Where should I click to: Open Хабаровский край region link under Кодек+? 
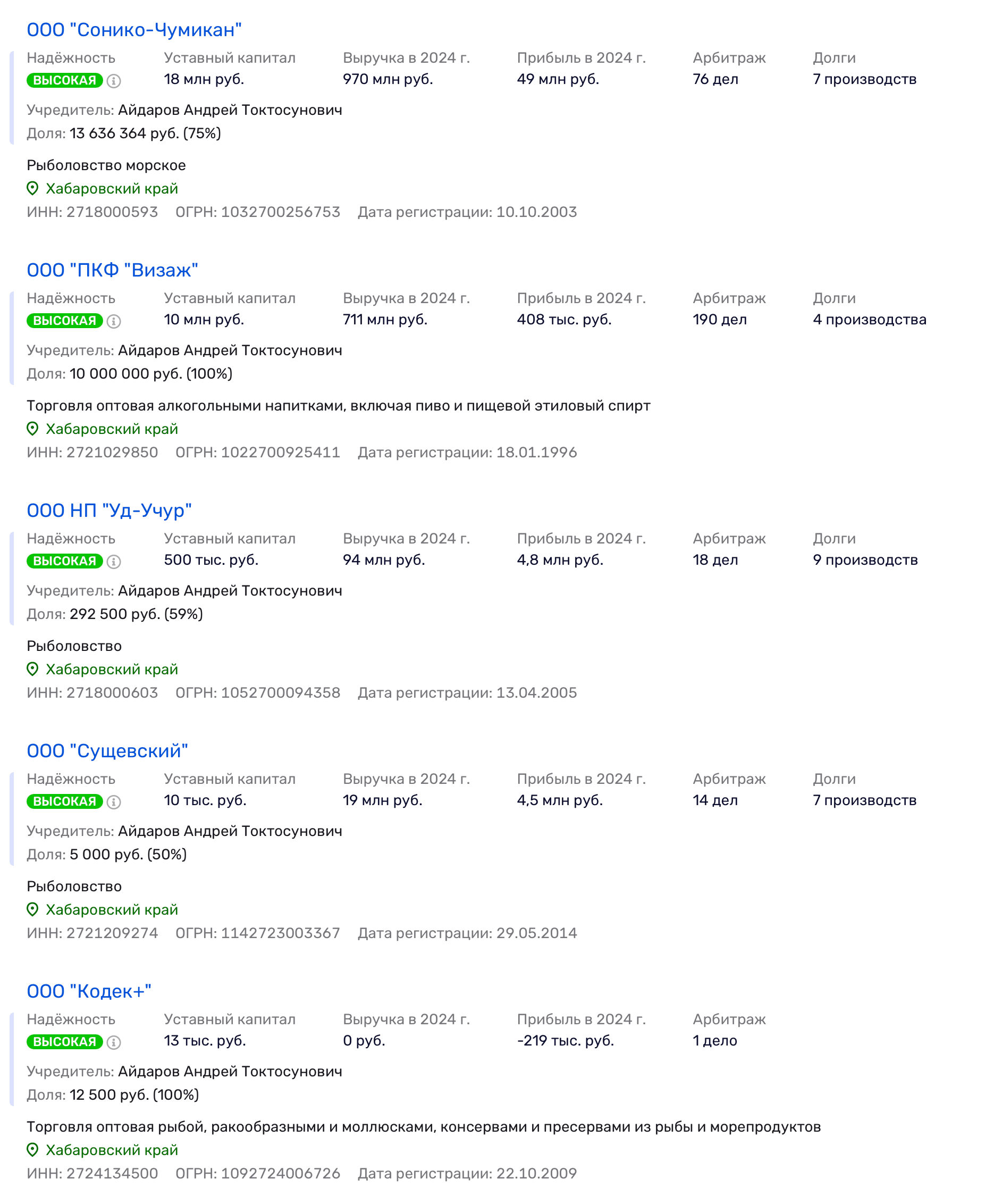pyautogui.click(x=112, y=1150)
